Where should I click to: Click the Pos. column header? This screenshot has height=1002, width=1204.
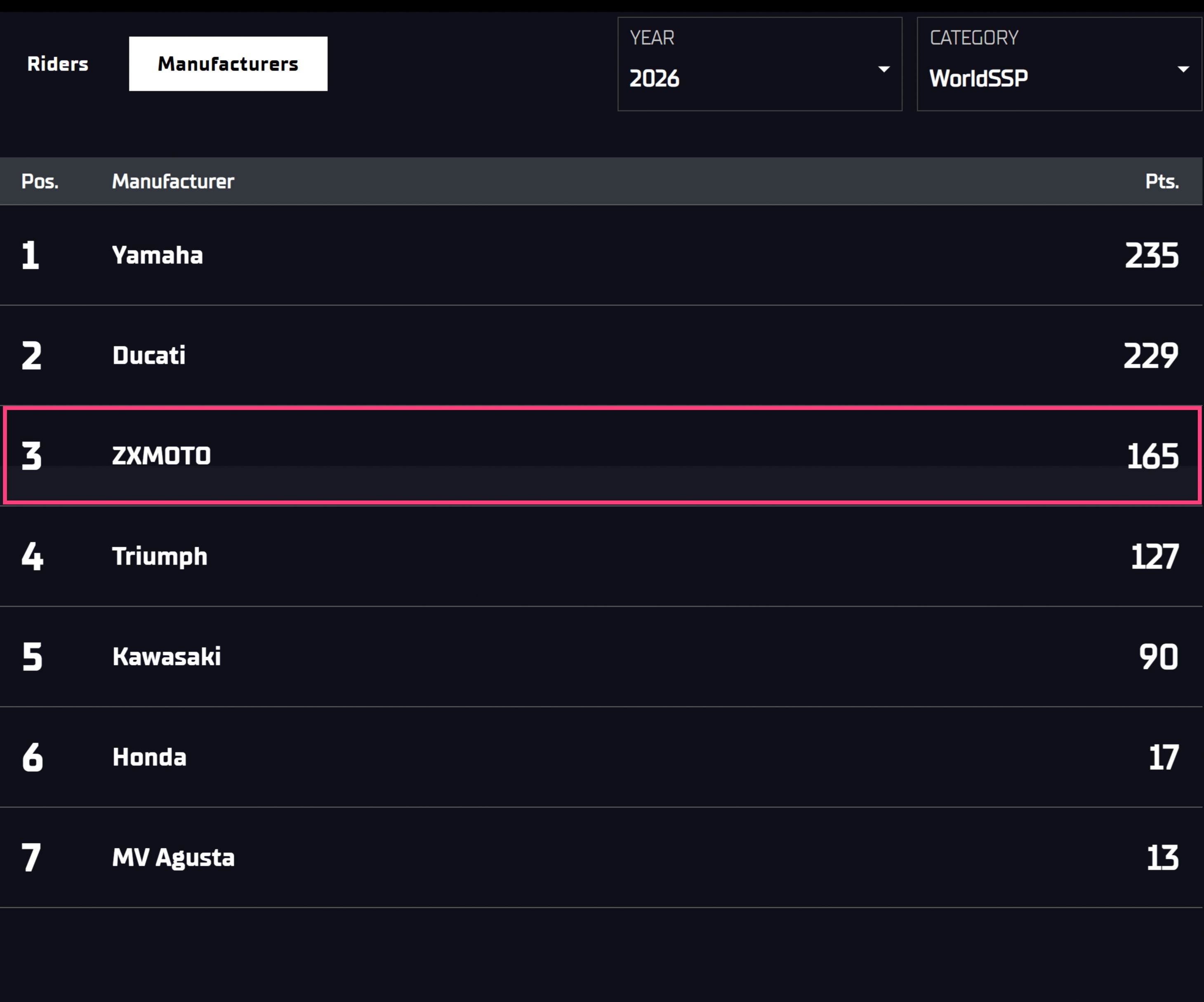40,181
